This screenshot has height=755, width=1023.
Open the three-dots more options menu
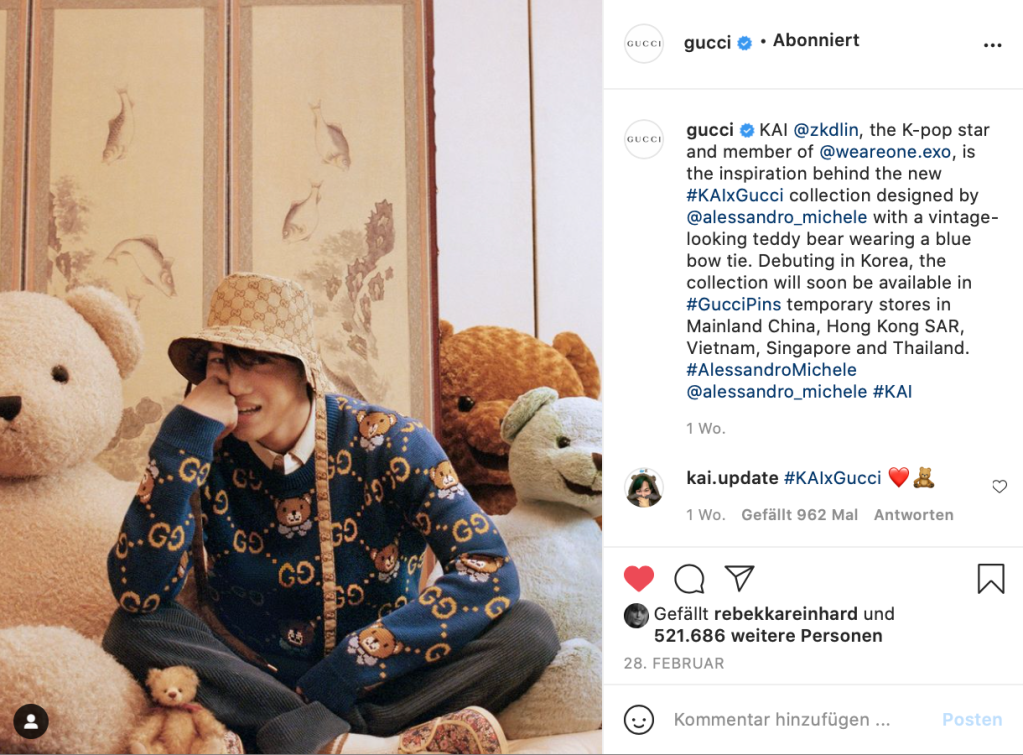992,45
